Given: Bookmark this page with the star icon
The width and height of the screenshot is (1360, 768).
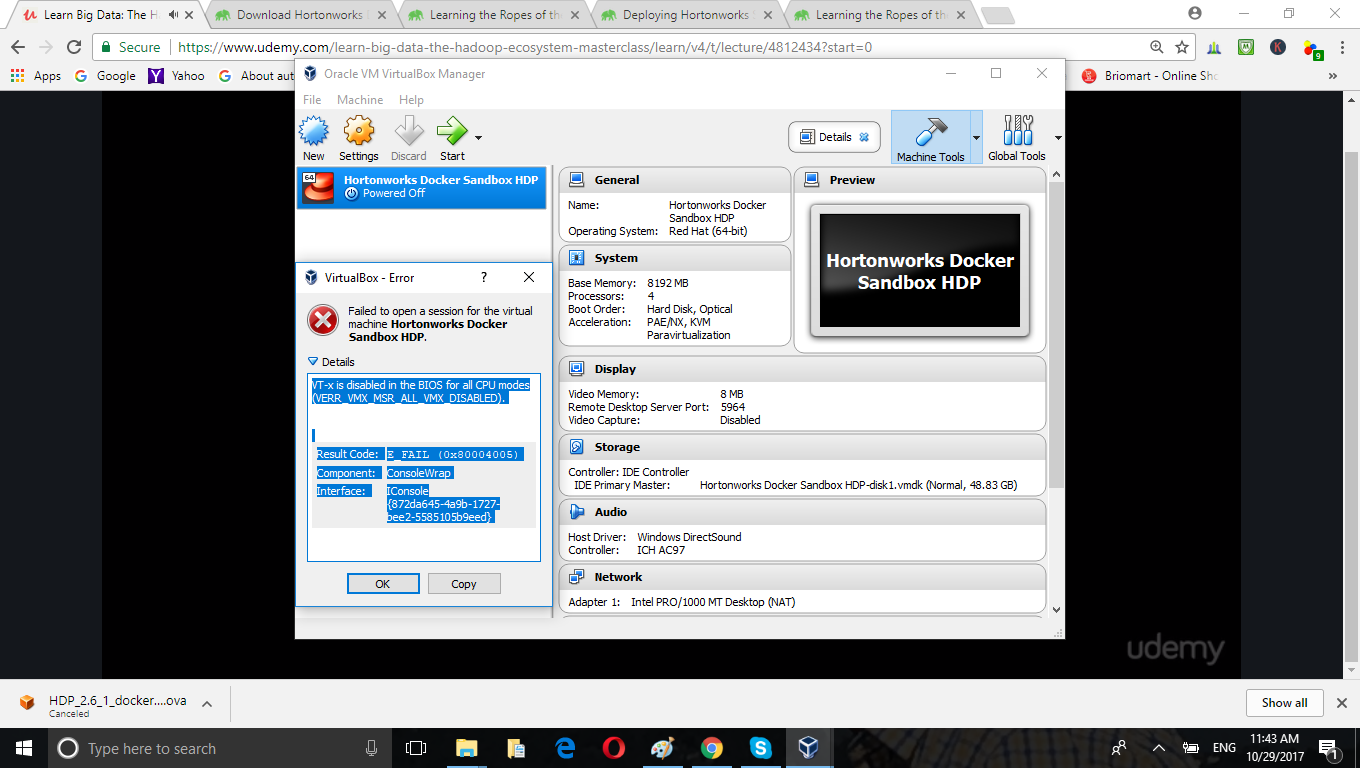Looking at the screenshot, I should [1182, 47].
